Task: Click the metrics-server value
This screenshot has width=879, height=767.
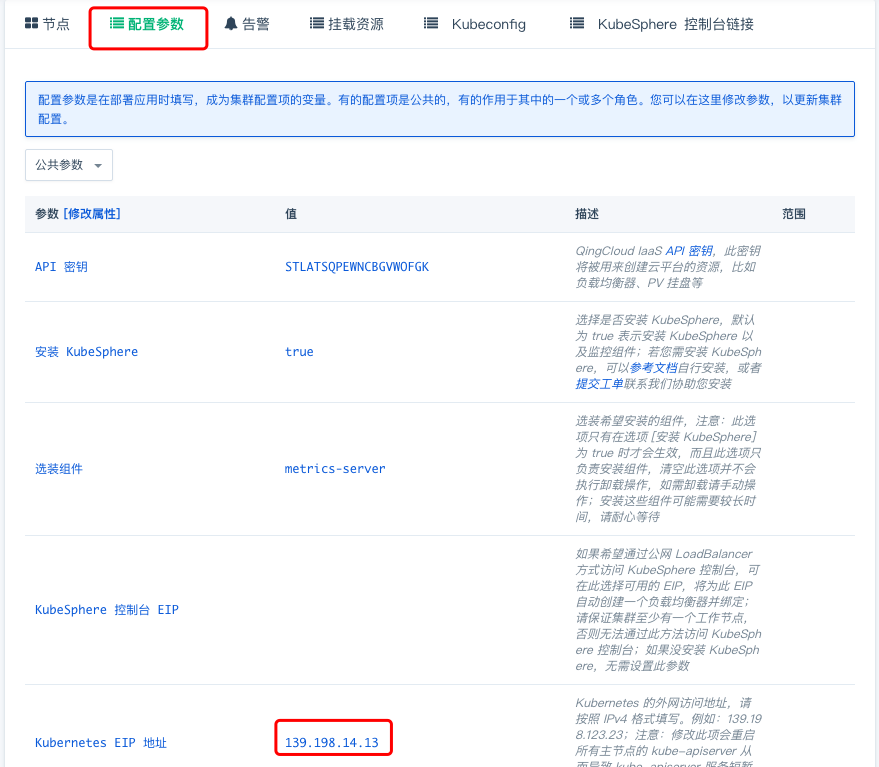Action: click(x=334, y=469)
